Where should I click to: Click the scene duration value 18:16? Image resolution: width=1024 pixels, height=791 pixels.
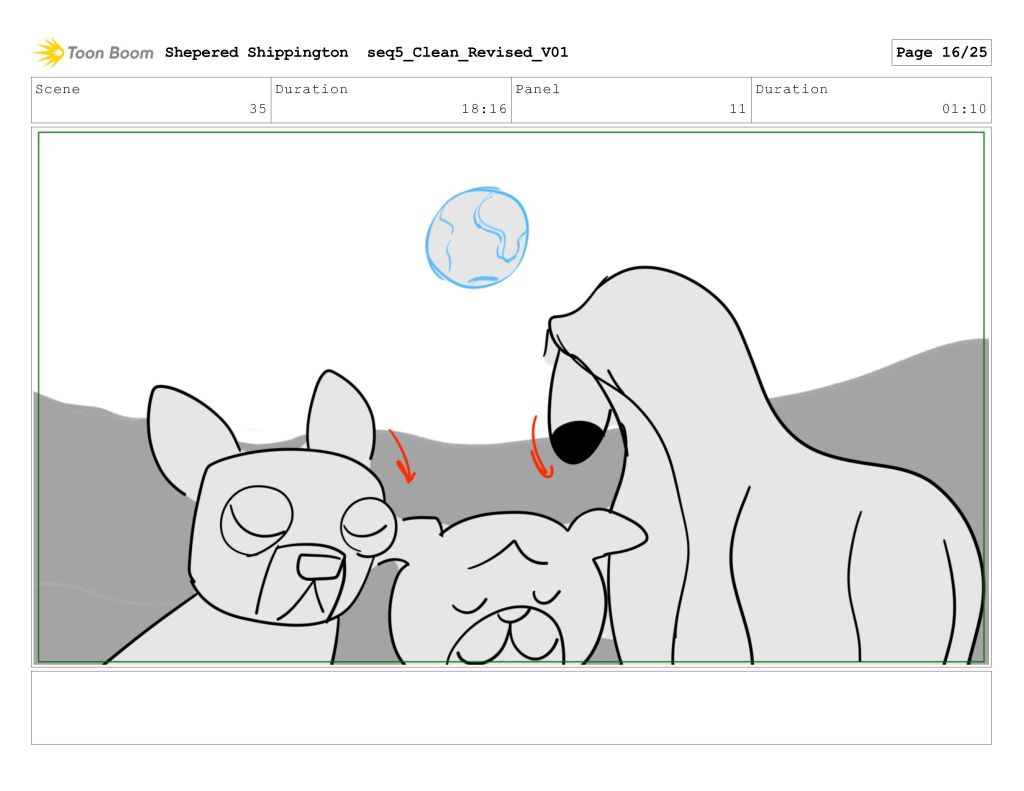click(x=484, y=109)
